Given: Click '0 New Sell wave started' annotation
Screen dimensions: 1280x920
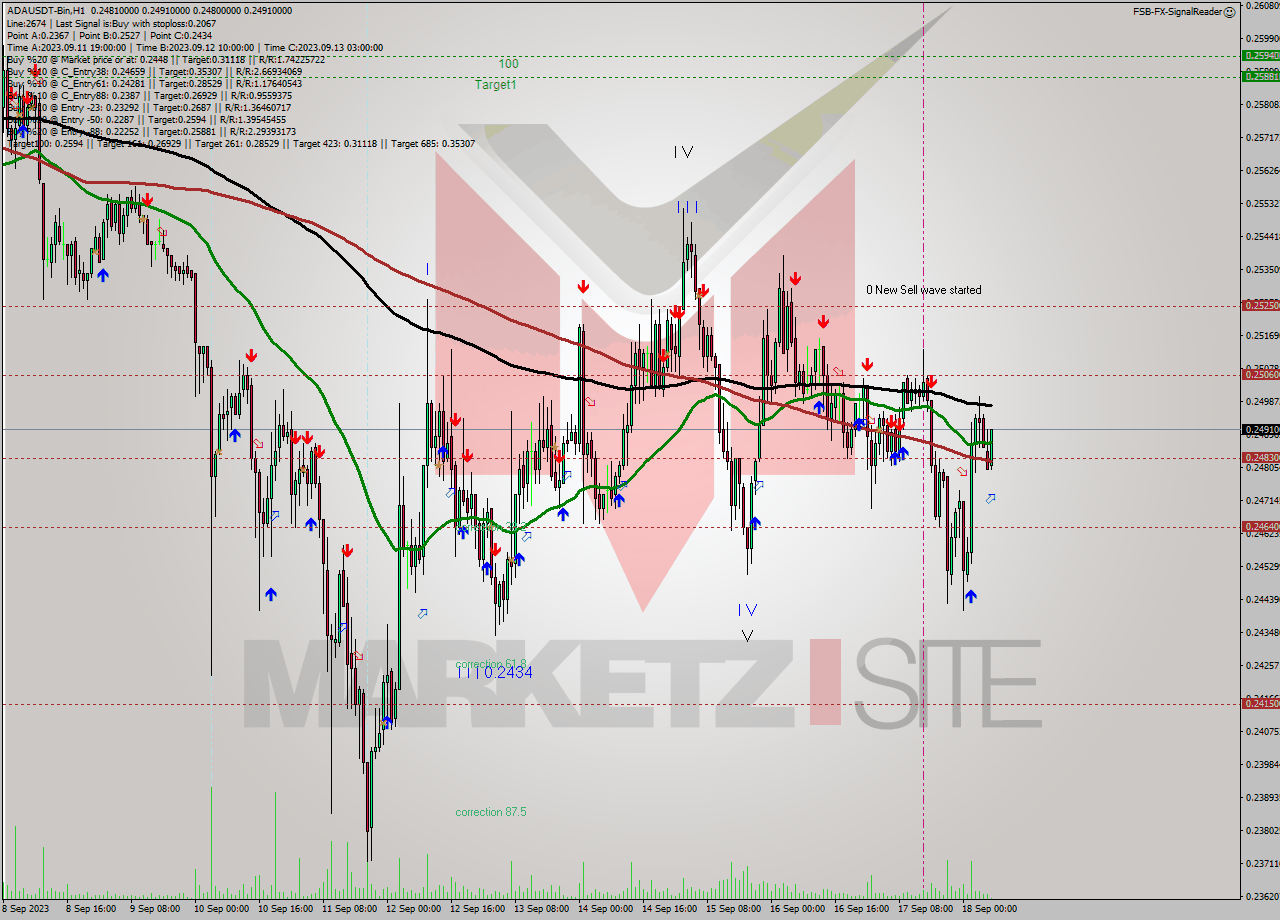Looking at the screenshot, I should click(924, 290).
